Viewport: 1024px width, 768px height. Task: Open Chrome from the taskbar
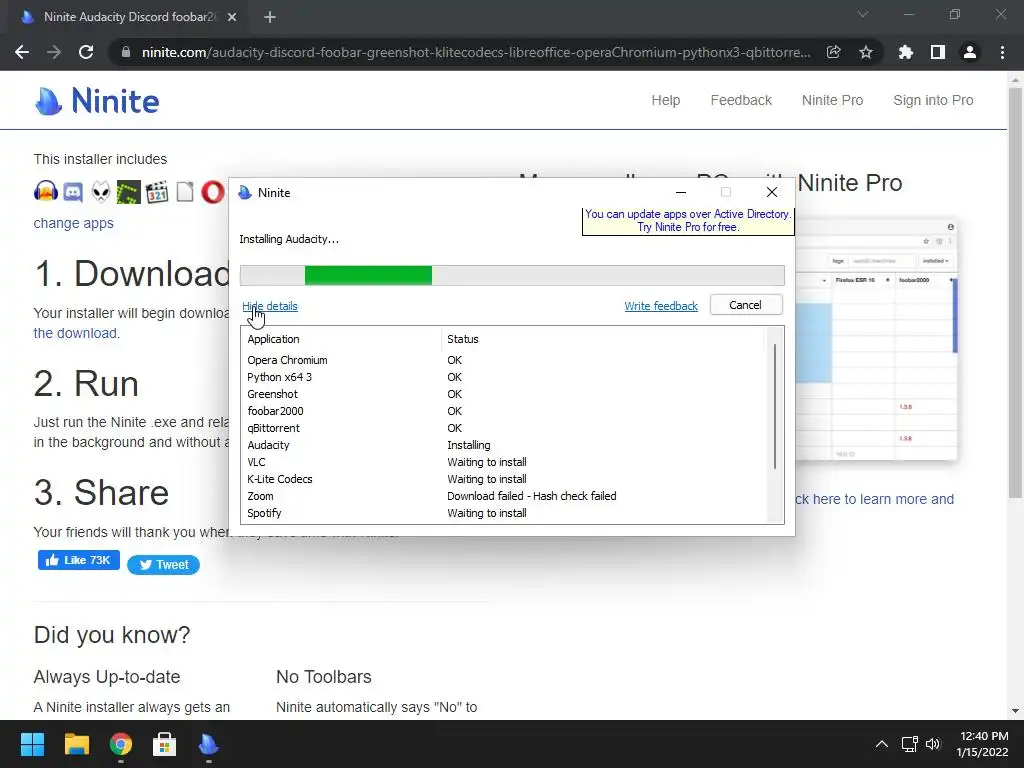click(x=121, y=744)
